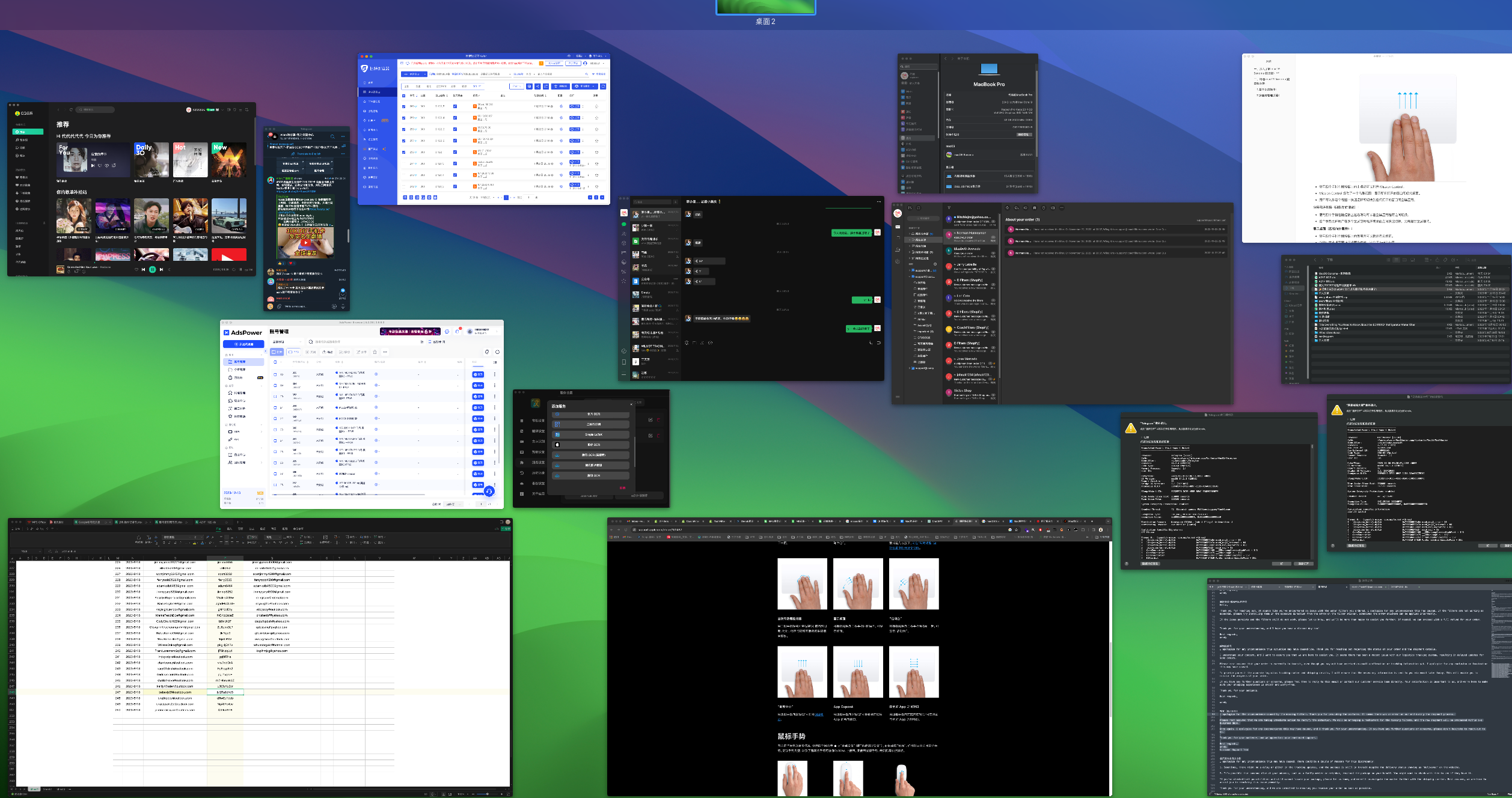Skip to next track in QQ Music
This screenshot has width=1512, height=798.
pos(161,269)
